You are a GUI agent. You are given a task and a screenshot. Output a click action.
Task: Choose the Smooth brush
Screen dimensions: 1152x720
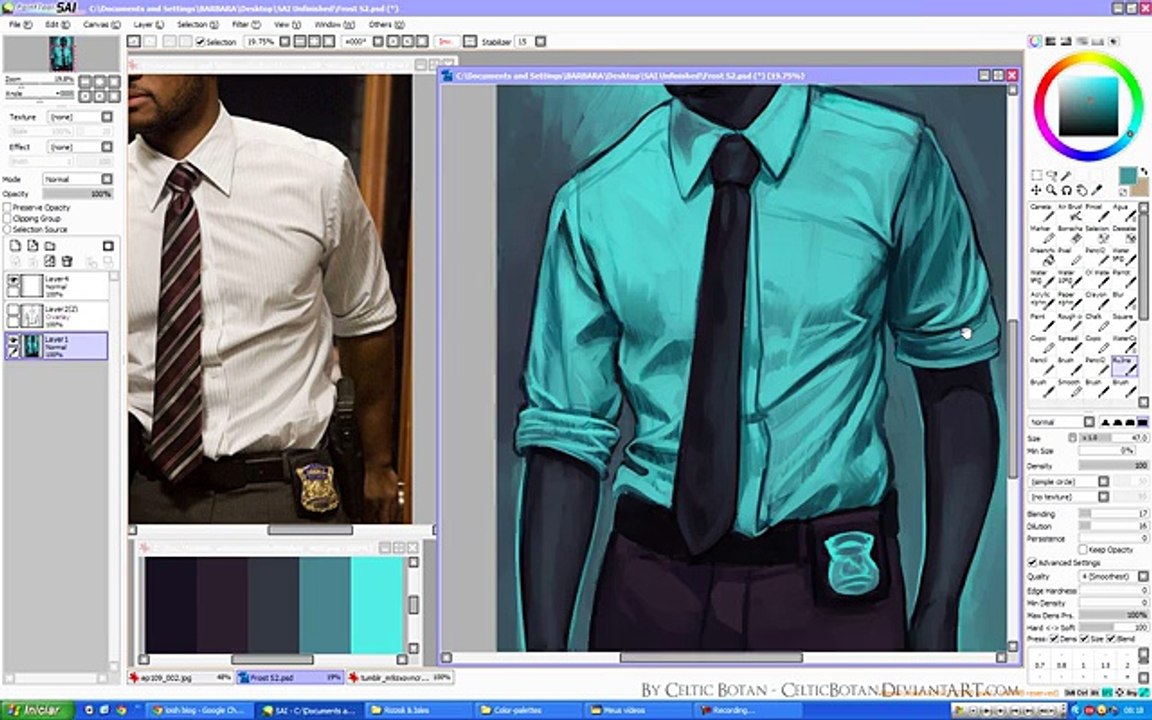tap(1069, 387)
